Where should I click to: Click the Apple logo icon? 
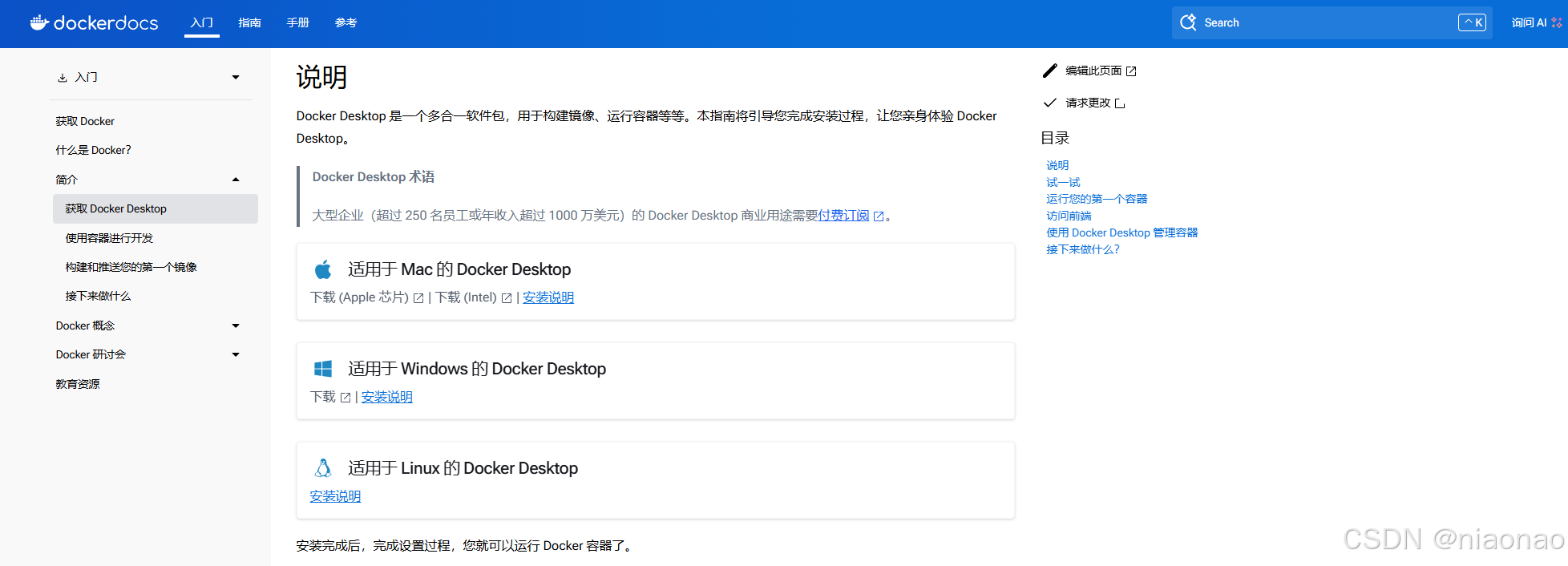(x=323, y=269)
